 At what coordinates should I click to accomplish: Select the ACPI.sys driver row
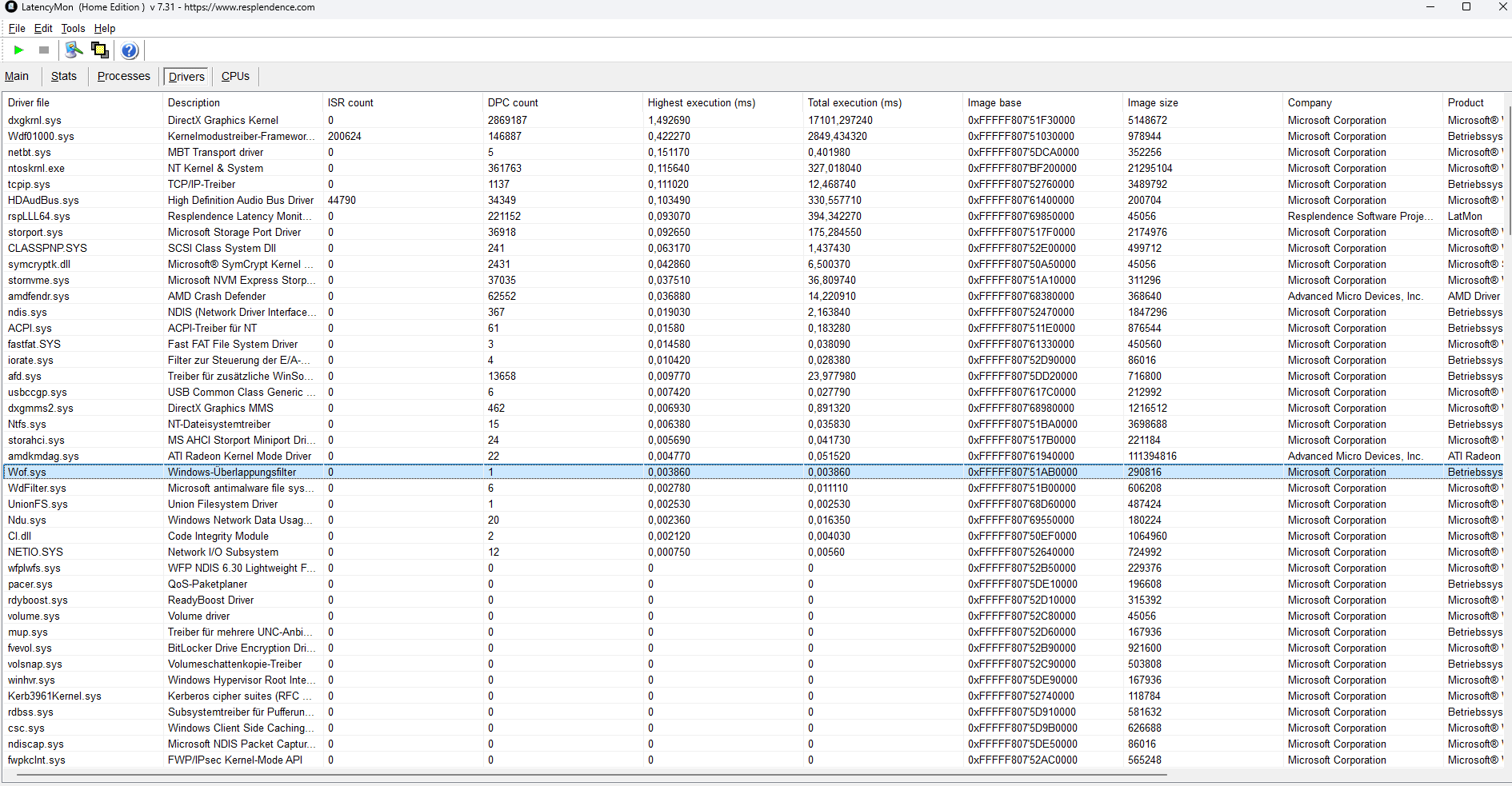754,329
